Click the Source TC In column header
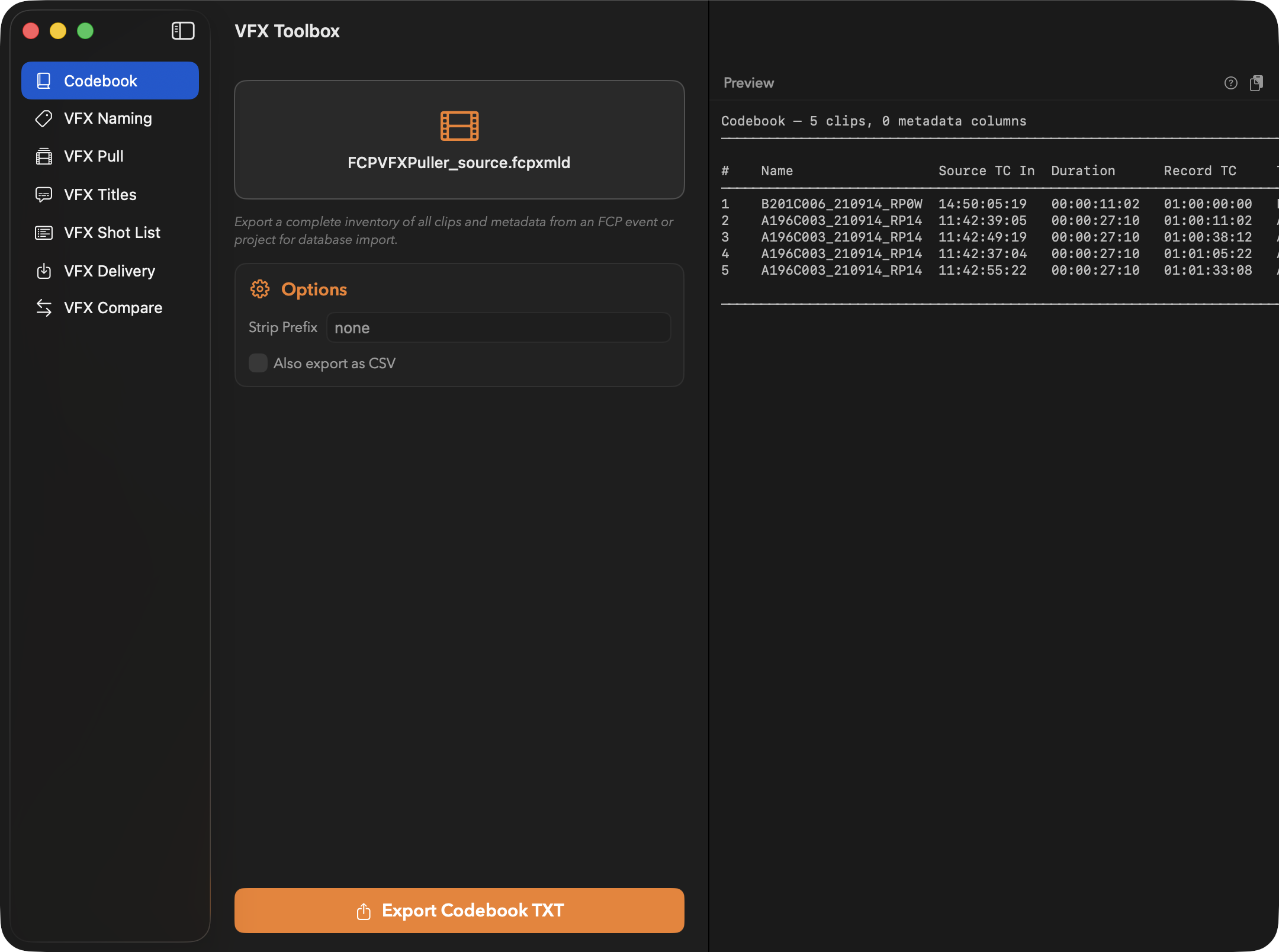The width and height of the screenshot is (1279, 952). (986, 171)
